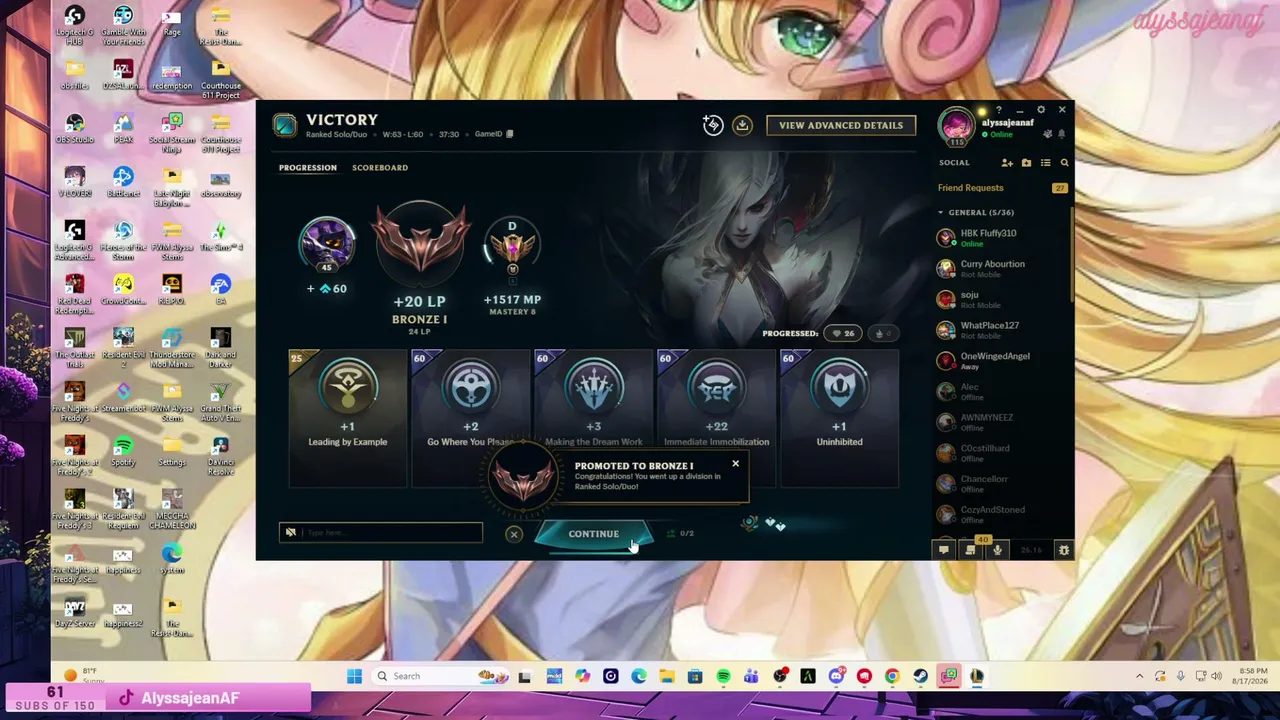Open Social Stream Ninja desktop shortcut
This screenshot has height=720, width=1280.
click(172, 133)
